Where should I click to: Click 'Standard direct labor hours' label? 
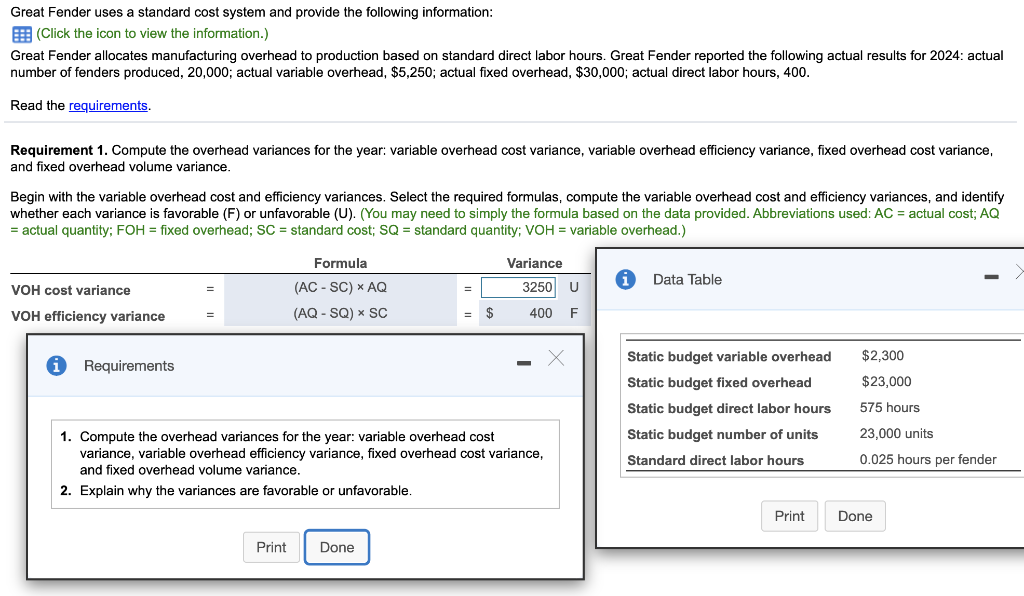[x=715, y=460]
